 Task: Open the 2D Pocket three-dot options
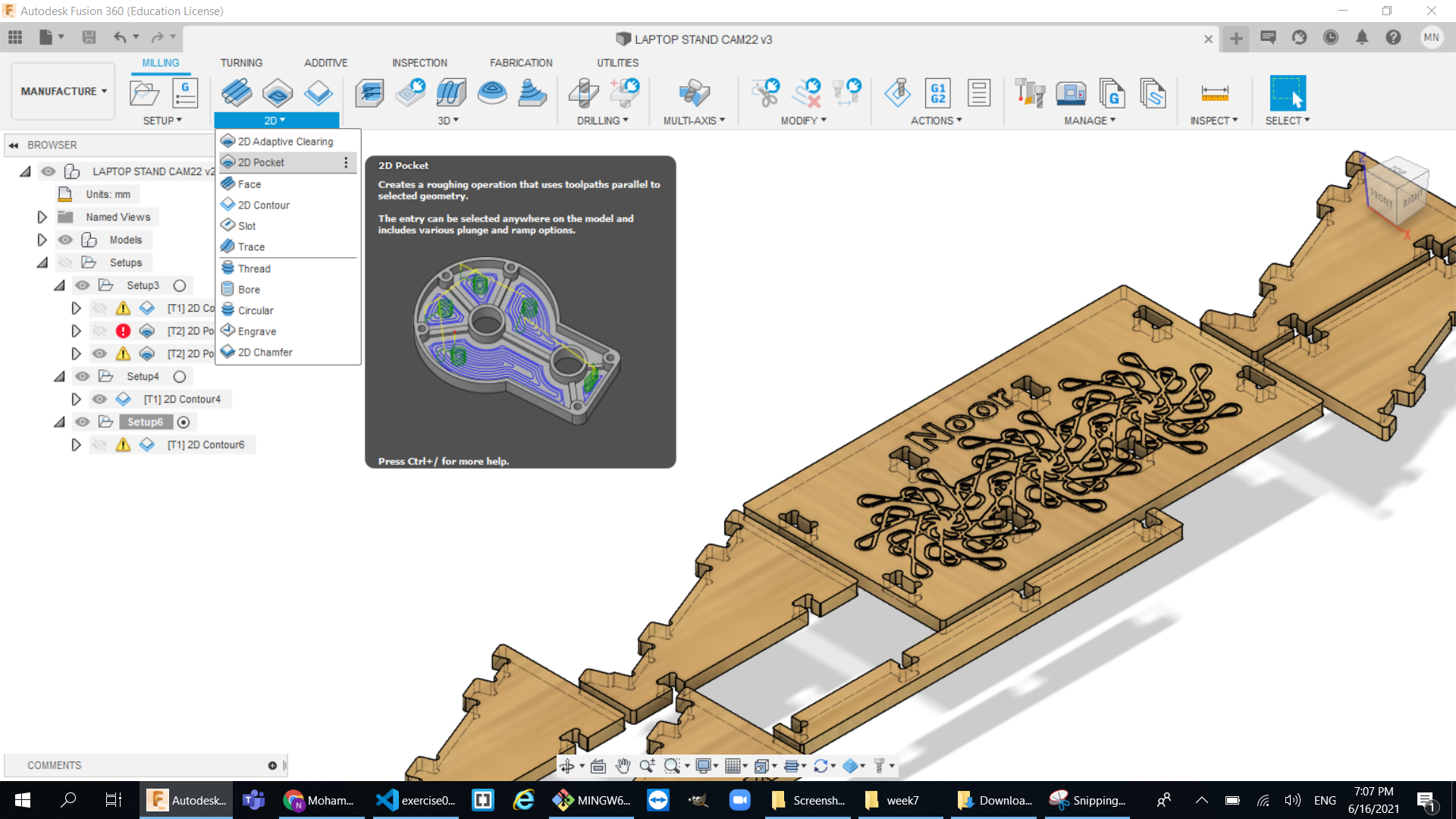(x=346, y=162)
